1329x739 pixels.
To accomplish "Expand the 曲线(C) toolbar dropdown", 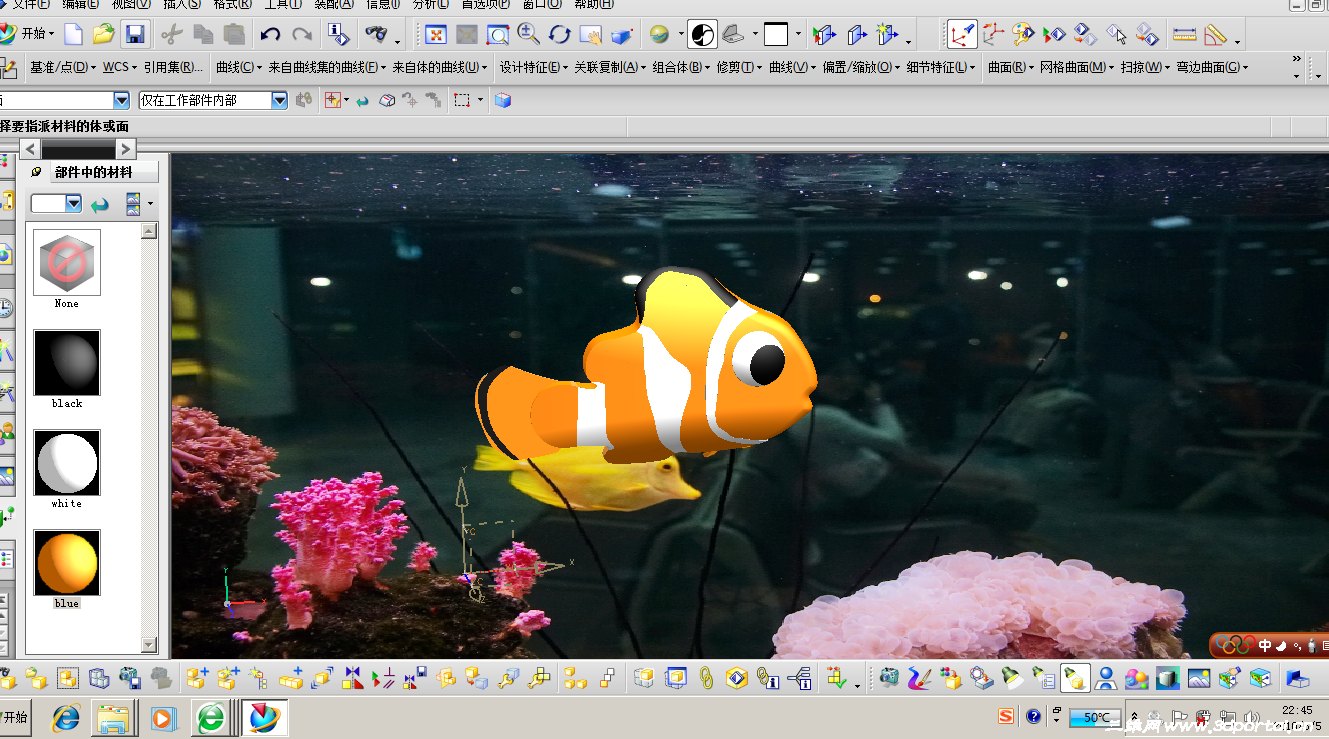I will pos(236,68).
